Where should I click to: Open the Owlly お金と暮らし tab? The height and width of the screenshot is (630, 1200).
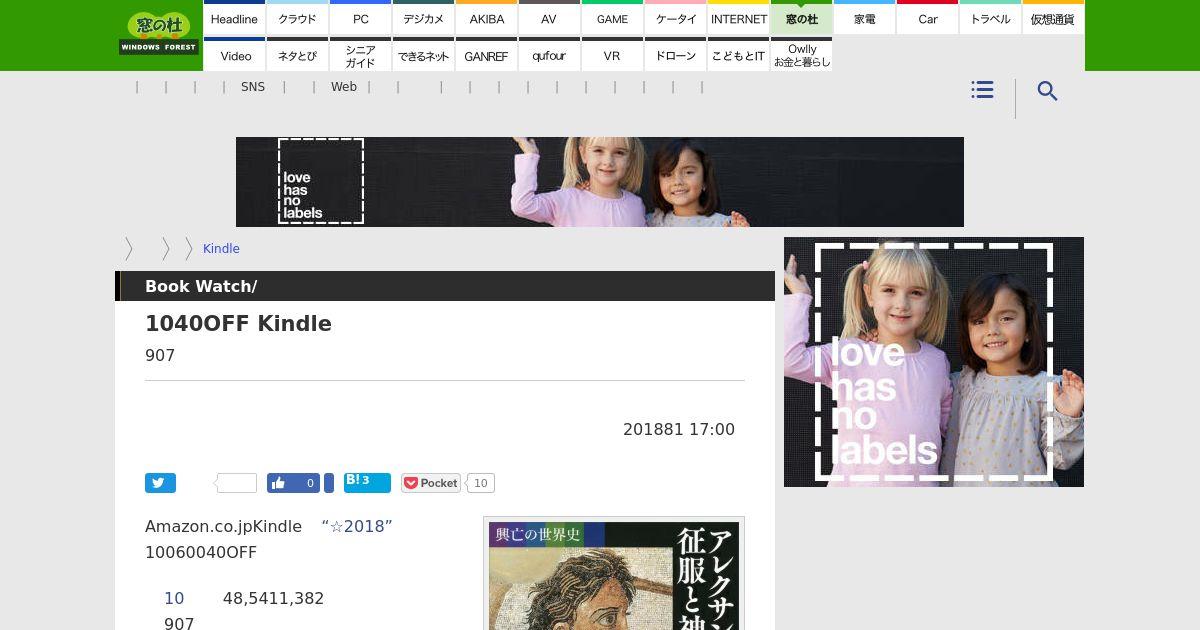pos(801,56)
